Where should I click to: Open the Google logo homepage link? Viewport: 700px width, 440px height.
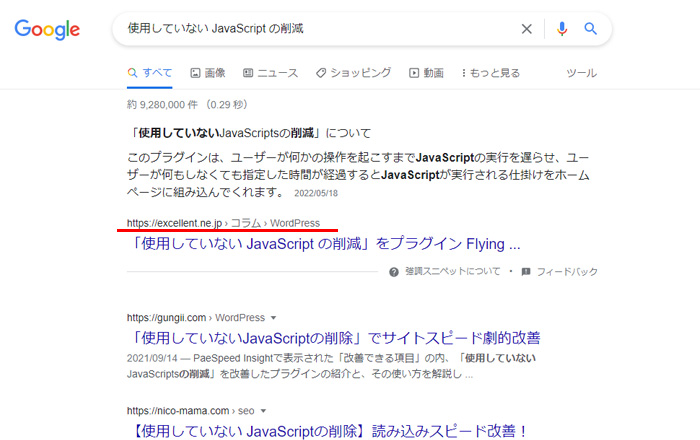pos(47,29)
